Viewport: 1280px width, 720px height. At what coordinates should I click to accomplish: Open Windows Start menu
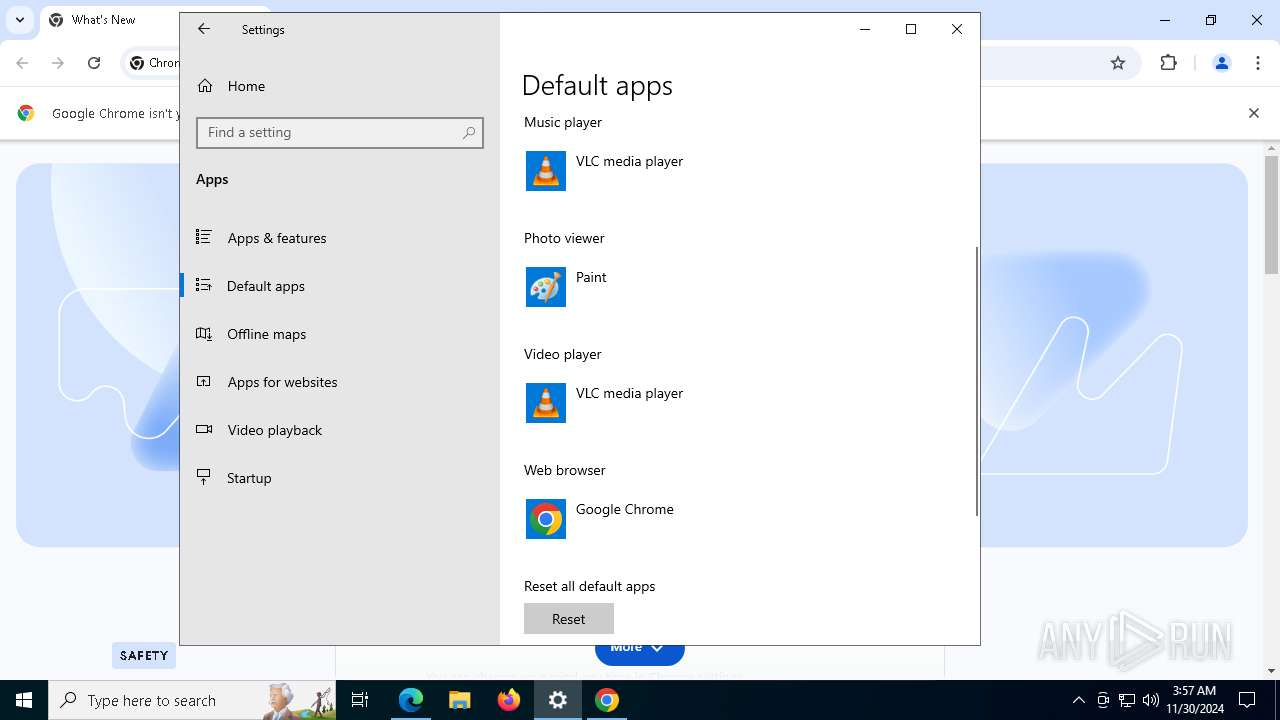(24, 700)
